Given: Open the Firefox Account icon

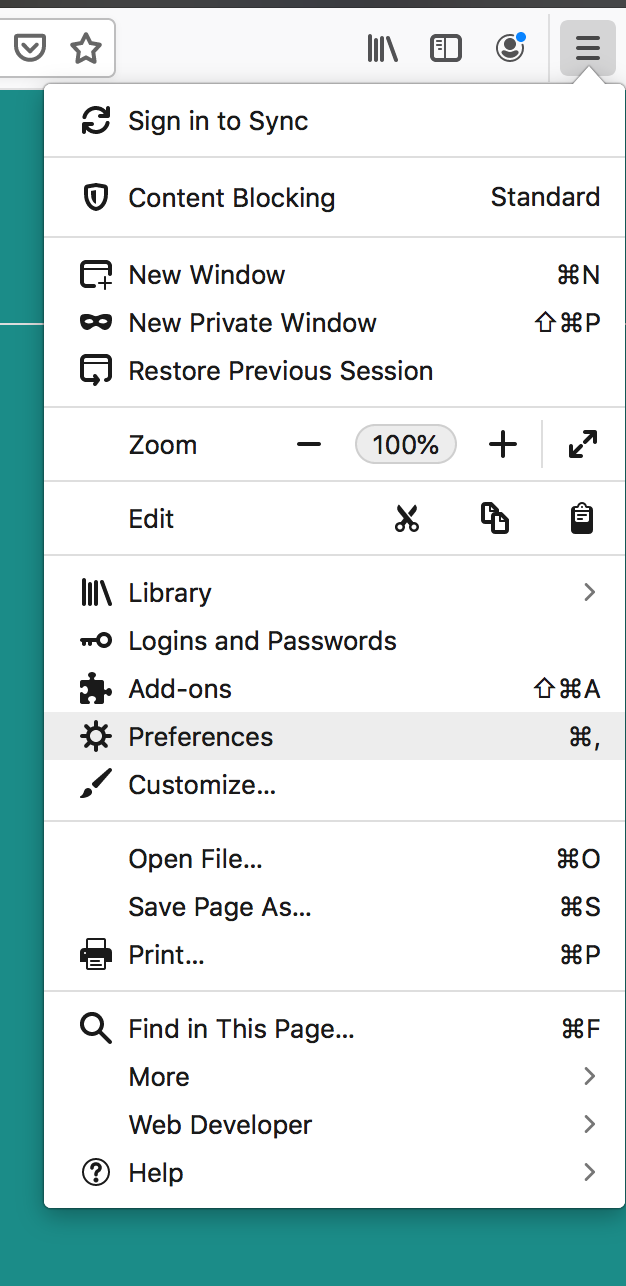Looking at the screenshot, I should pos(510,48).
